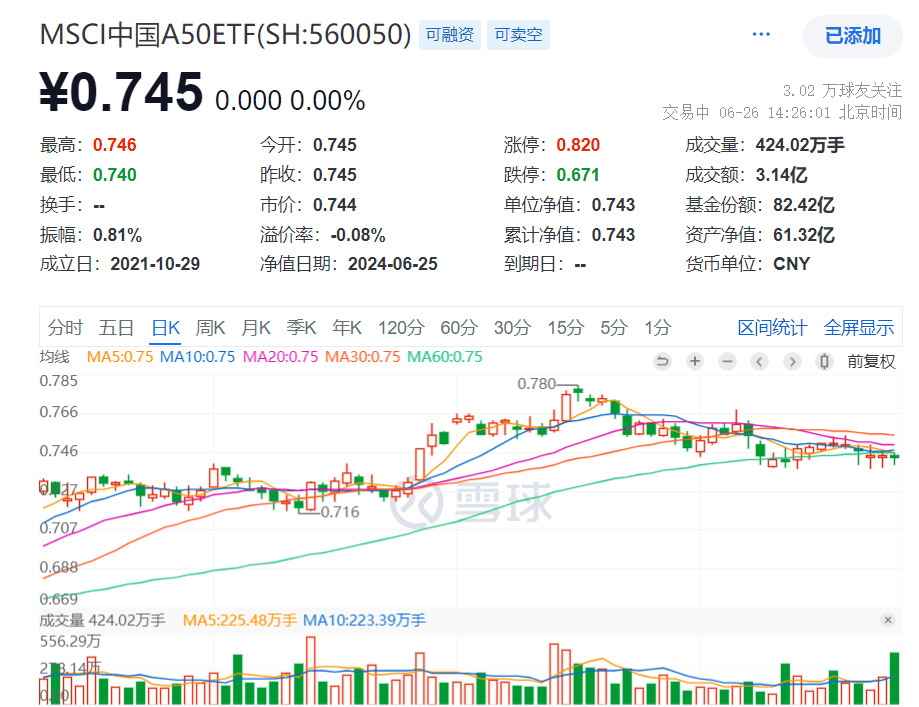Image resolution: width=919 pixels, height=707 pixels.
Task: Click the 成交量 424.02万手 volume label
Action: 103,620
